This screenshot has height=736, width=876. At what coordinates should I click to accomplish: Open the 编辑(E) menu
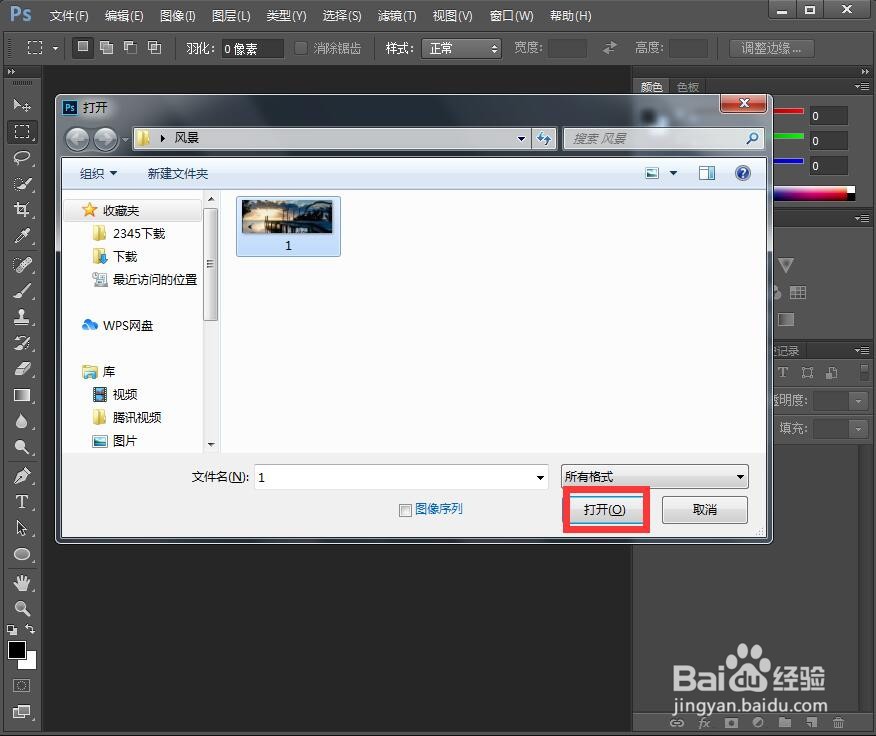tap(124, 16)
